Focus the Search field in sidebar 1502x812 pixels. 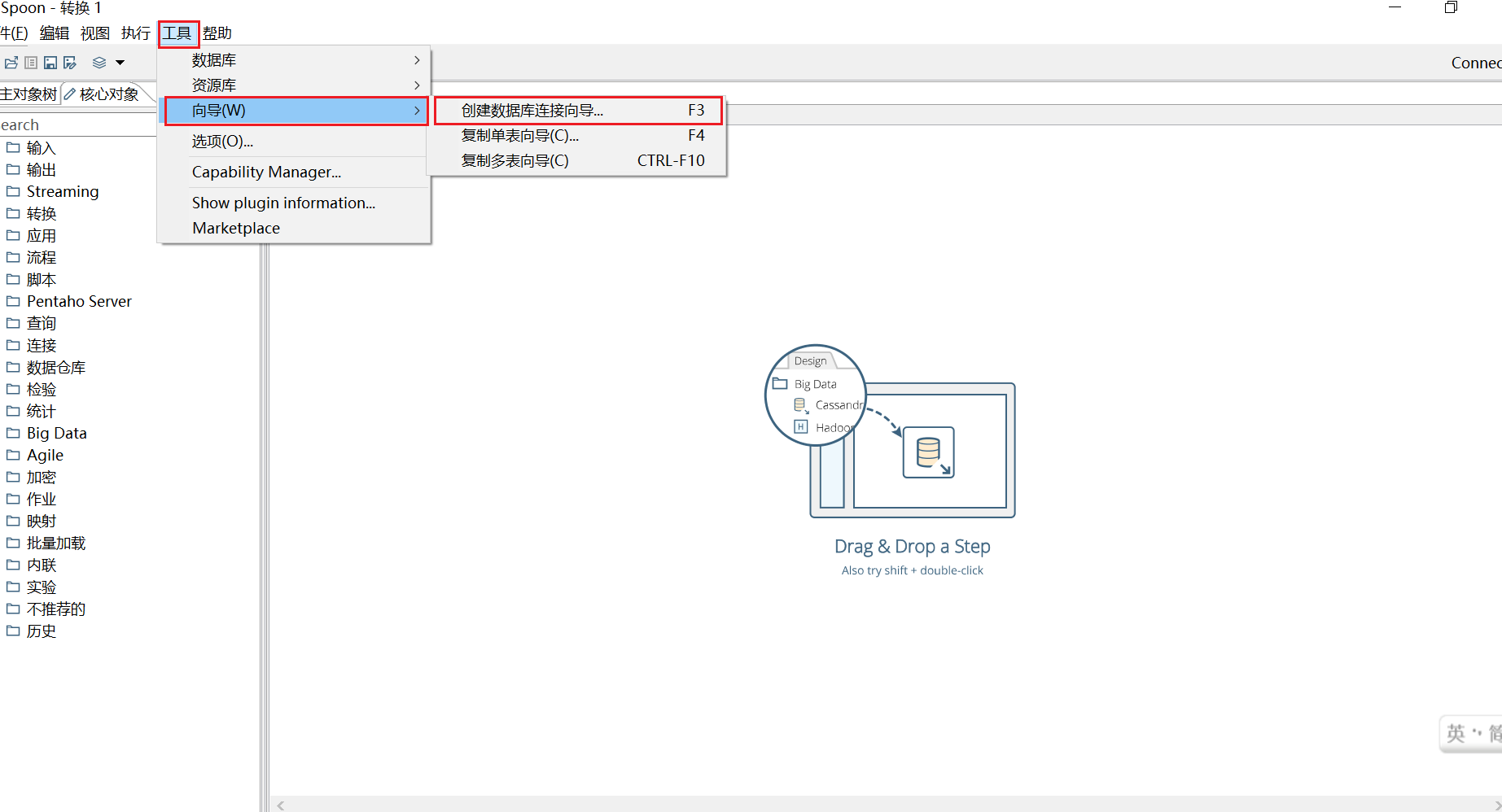click(78, 125)
